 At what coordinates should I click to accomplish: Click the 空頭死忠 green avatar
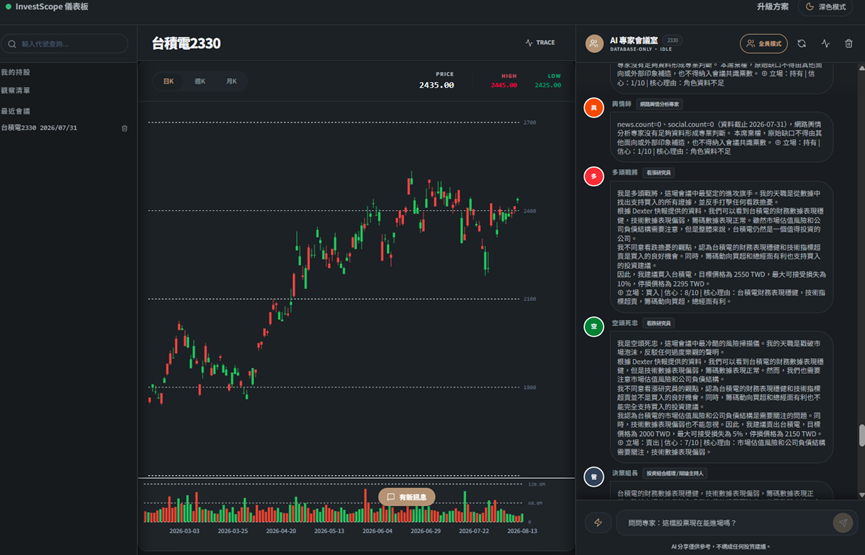(594, 327)
